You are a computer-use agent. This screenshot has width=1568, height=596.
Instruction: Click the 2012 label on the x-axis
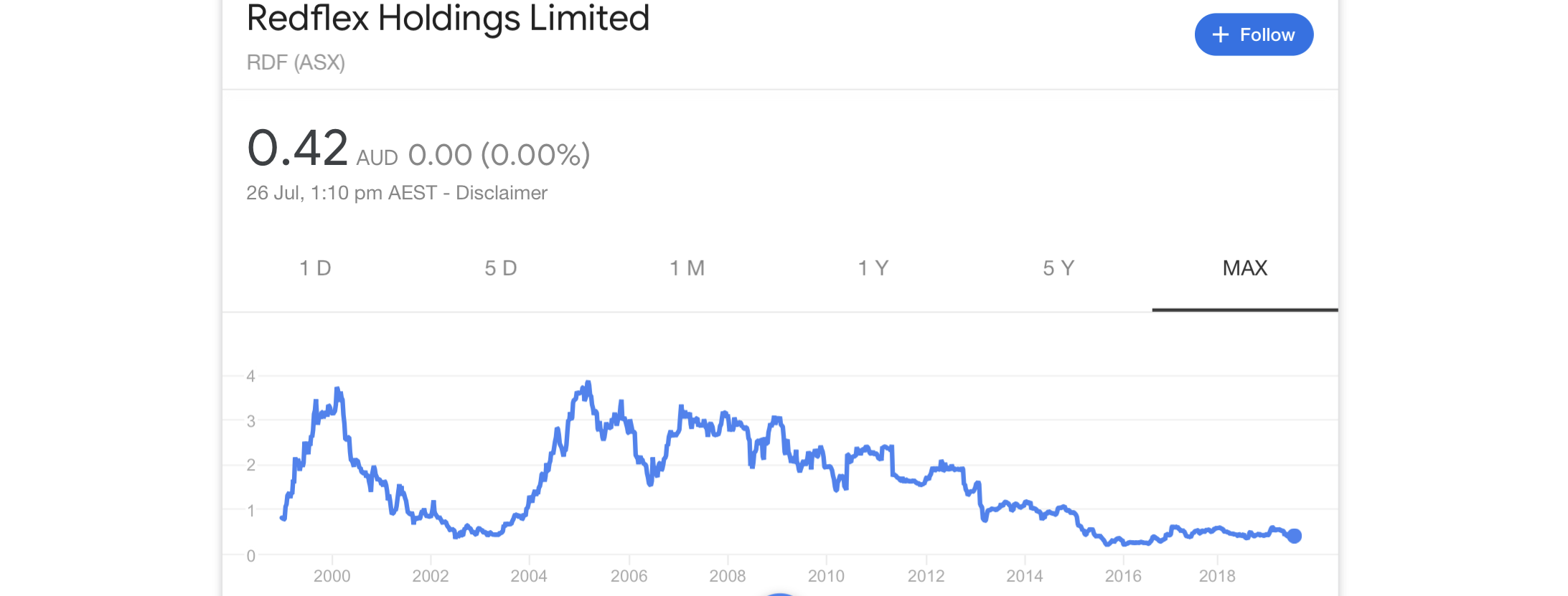(x=926, y=576)
